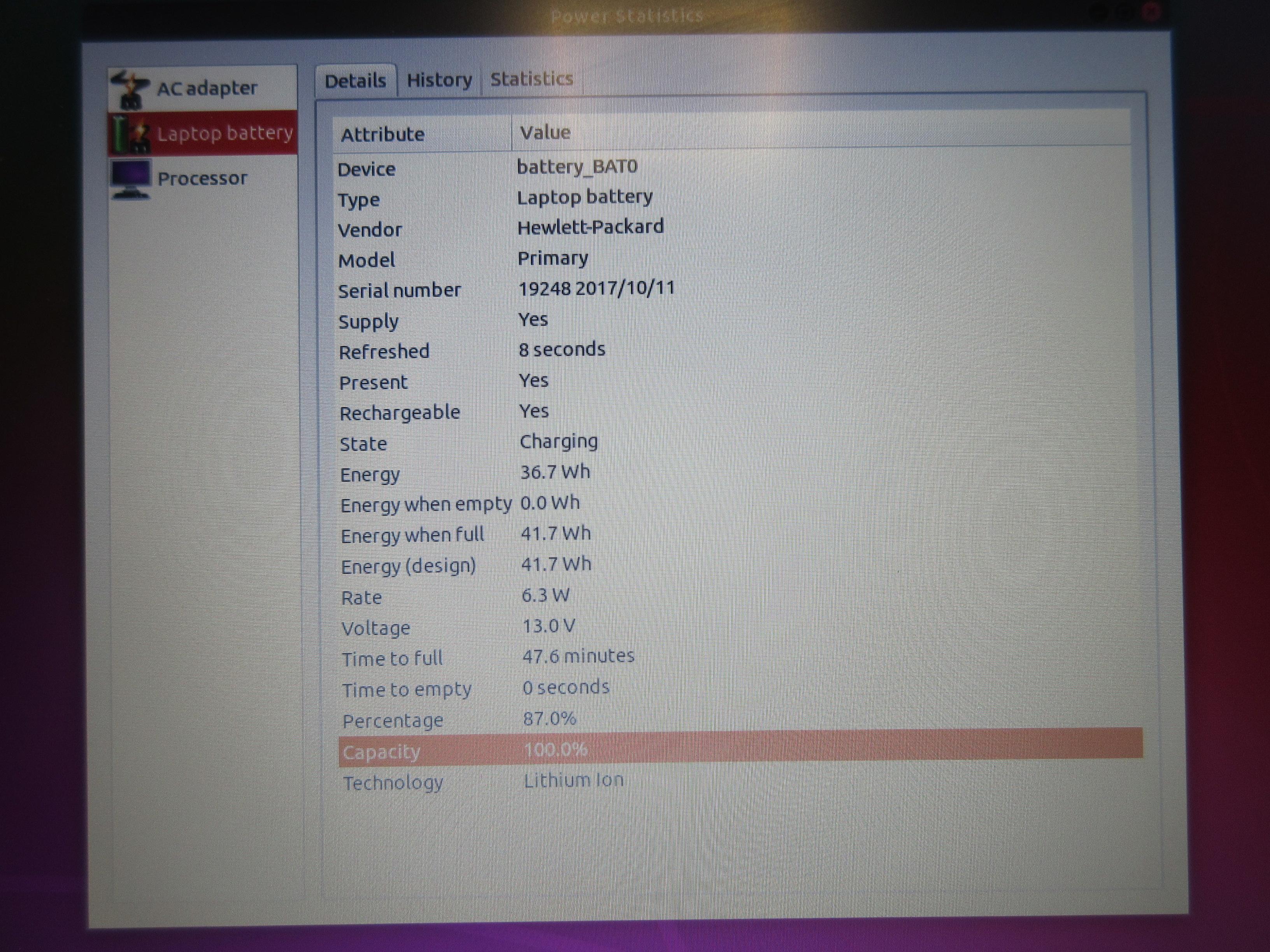
Task: Click the 13.0 V voltage value
Action: [549, 625]
